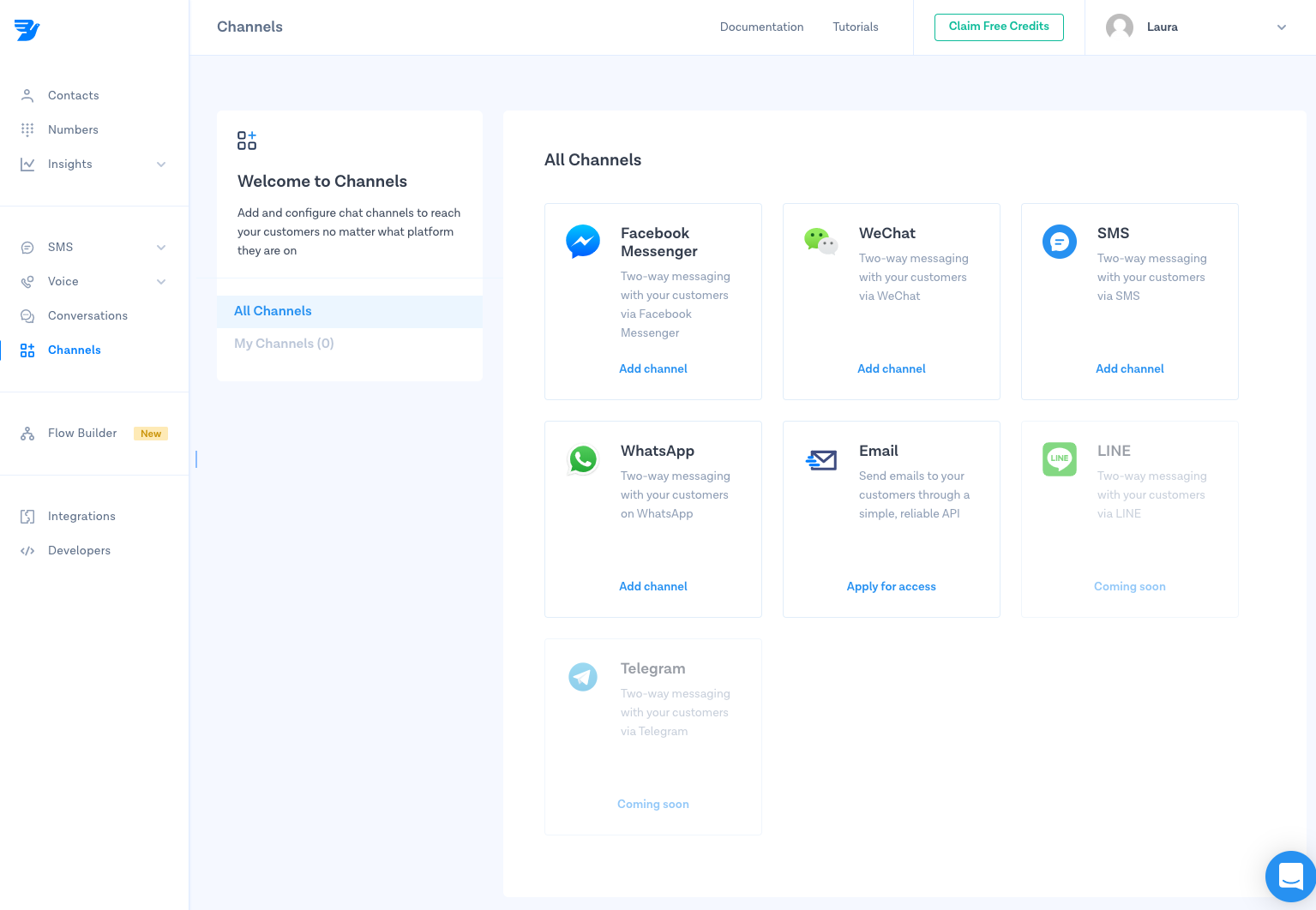
Task: Open the Laura account dropdown arrow
Action: click(1282, 27)
